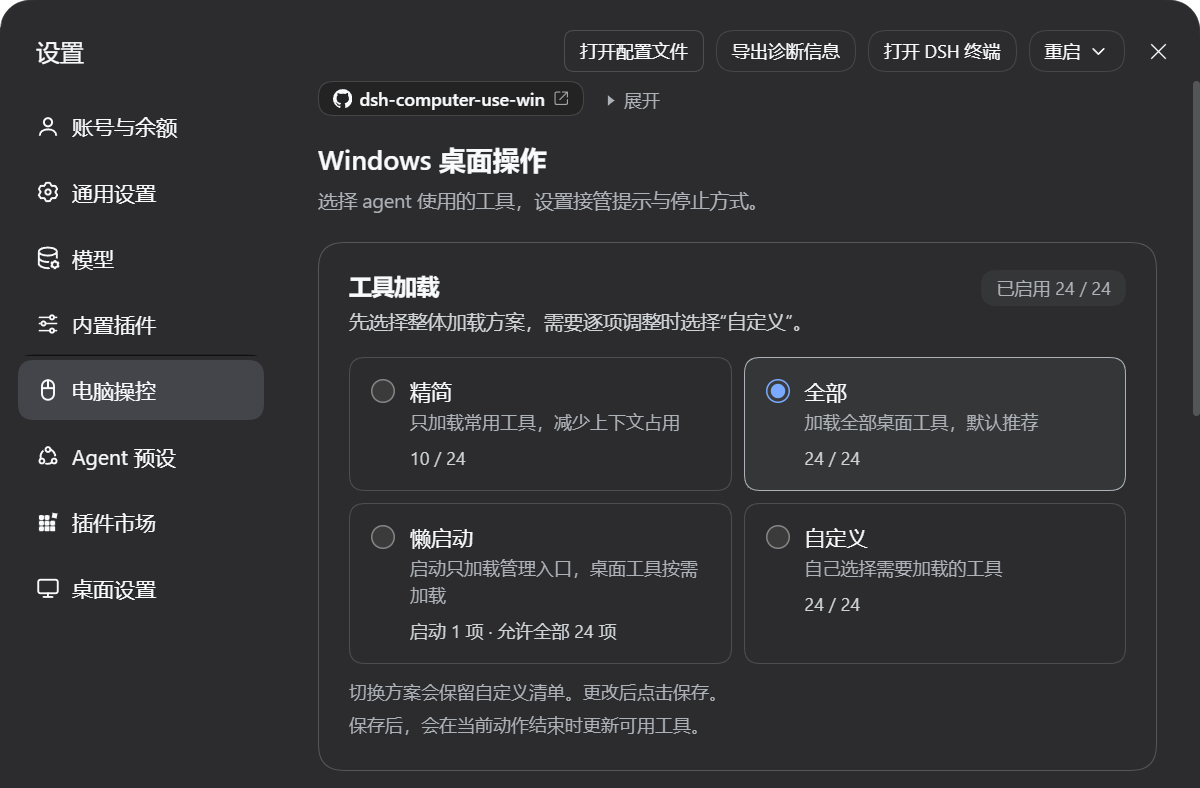Select the 全部 radio button

click(778, 391)
